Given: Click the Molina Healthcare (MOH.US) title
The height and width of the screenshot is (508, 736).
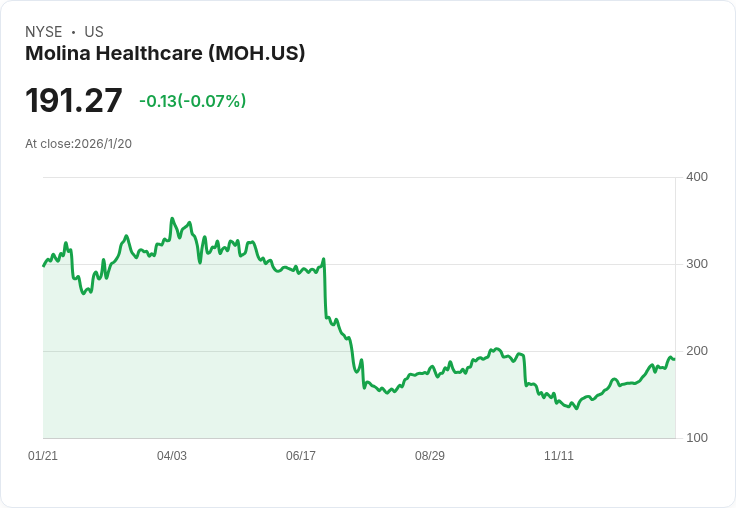Looking at the screenshot, I should 165,53.
